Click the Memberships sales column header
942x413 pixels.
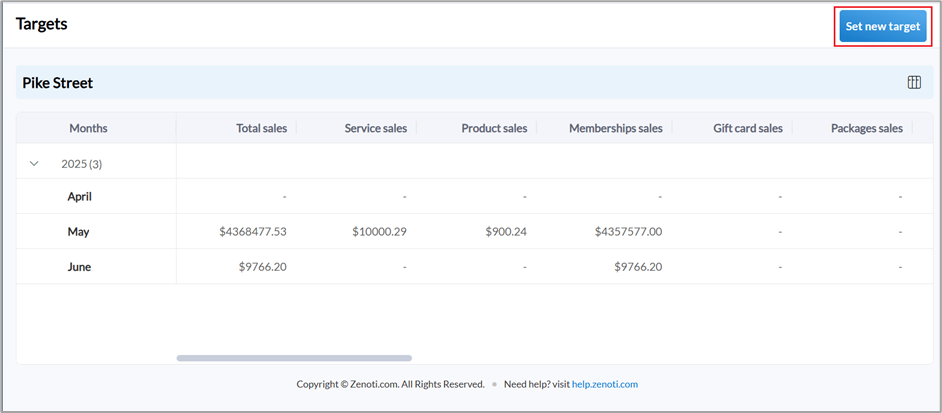tap(615, 128)
